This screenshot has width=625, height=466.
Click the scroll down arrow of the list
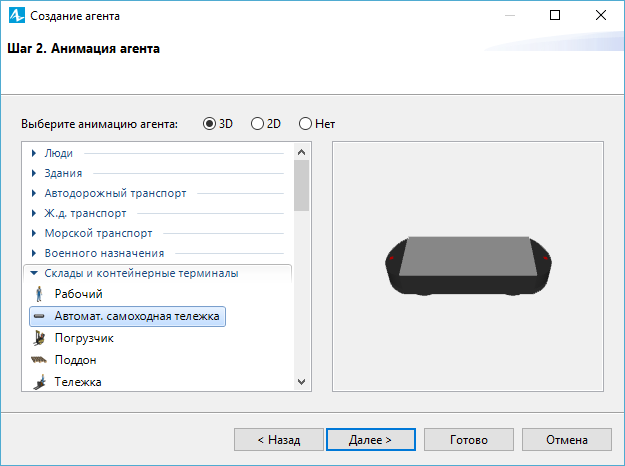point(302,382)
